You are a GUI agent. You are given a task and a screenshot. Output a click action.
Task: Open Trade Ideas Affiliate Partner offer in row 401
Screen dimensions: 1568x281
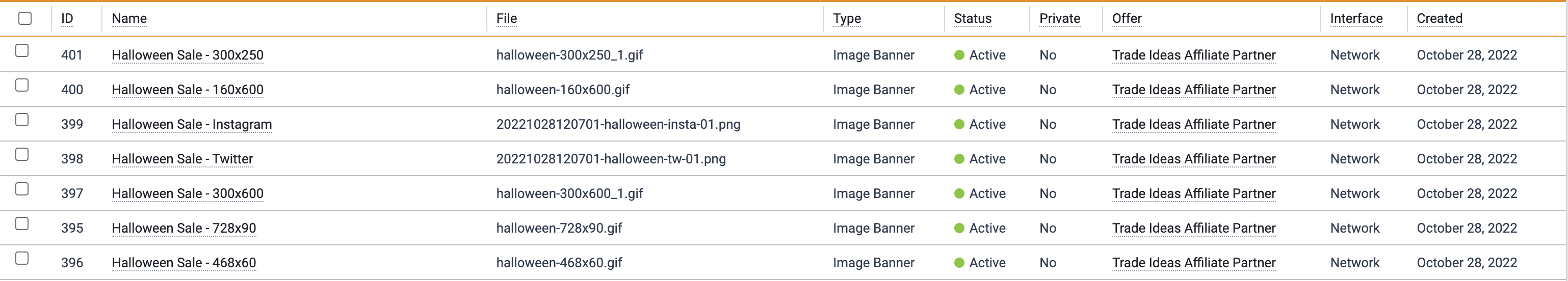coord(1194,55)
